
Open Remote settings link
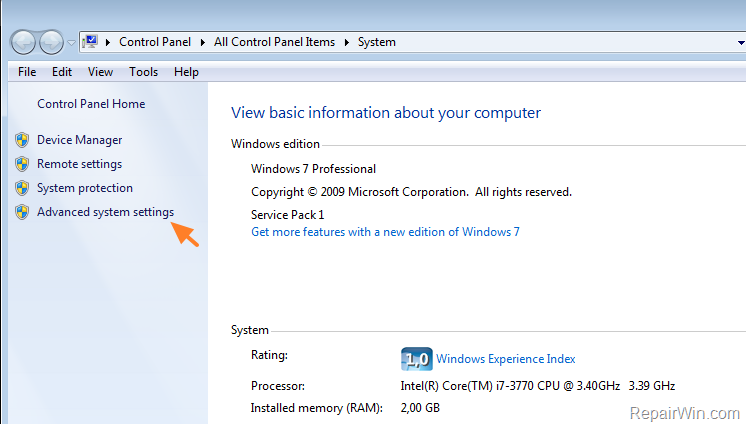coord(79,164)
